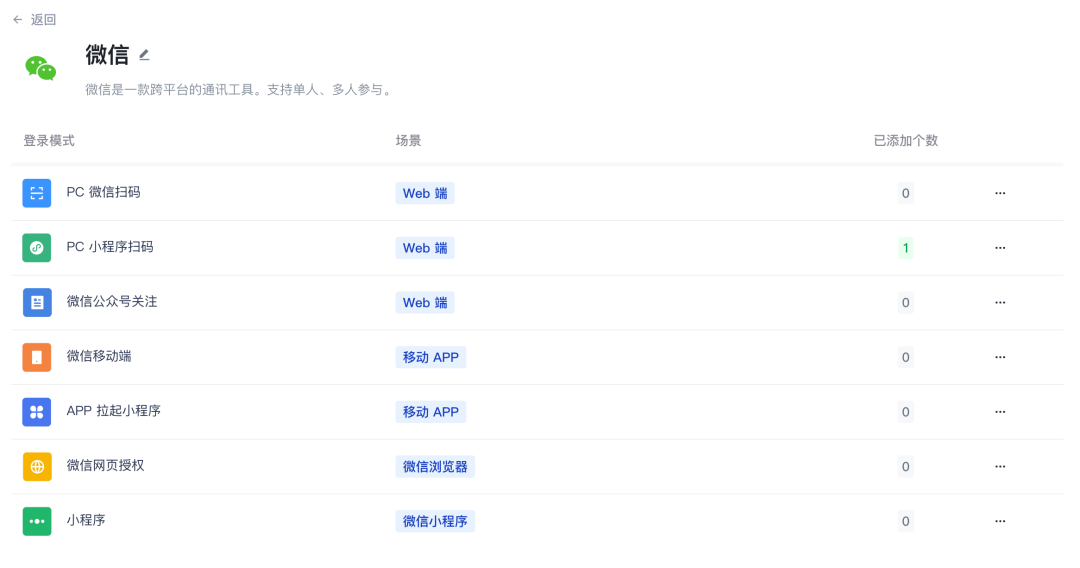Screen dimensions: 1080x568
Task: Click the PC 微信扫码 scan icon
Action: [x=37, y=193]
